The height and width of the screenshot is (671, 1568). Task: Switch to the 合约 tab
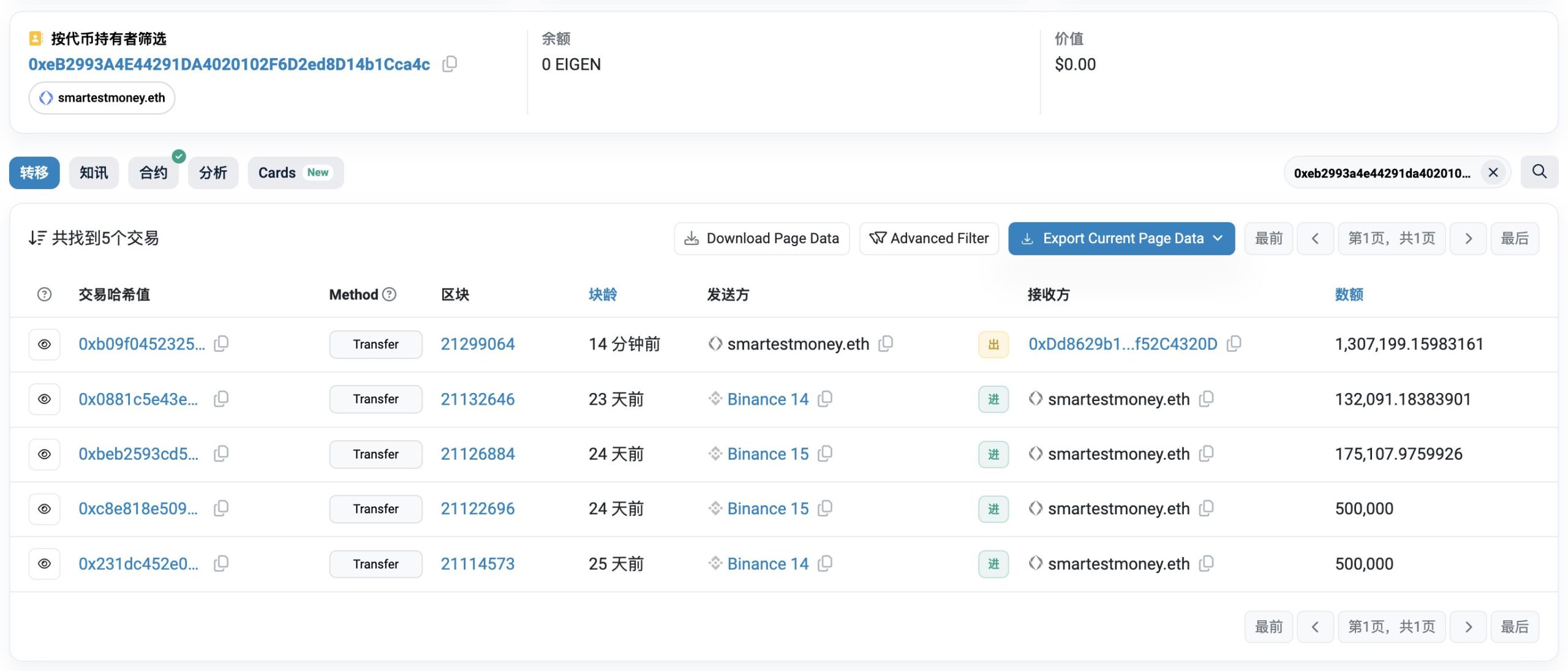[153, 173]
